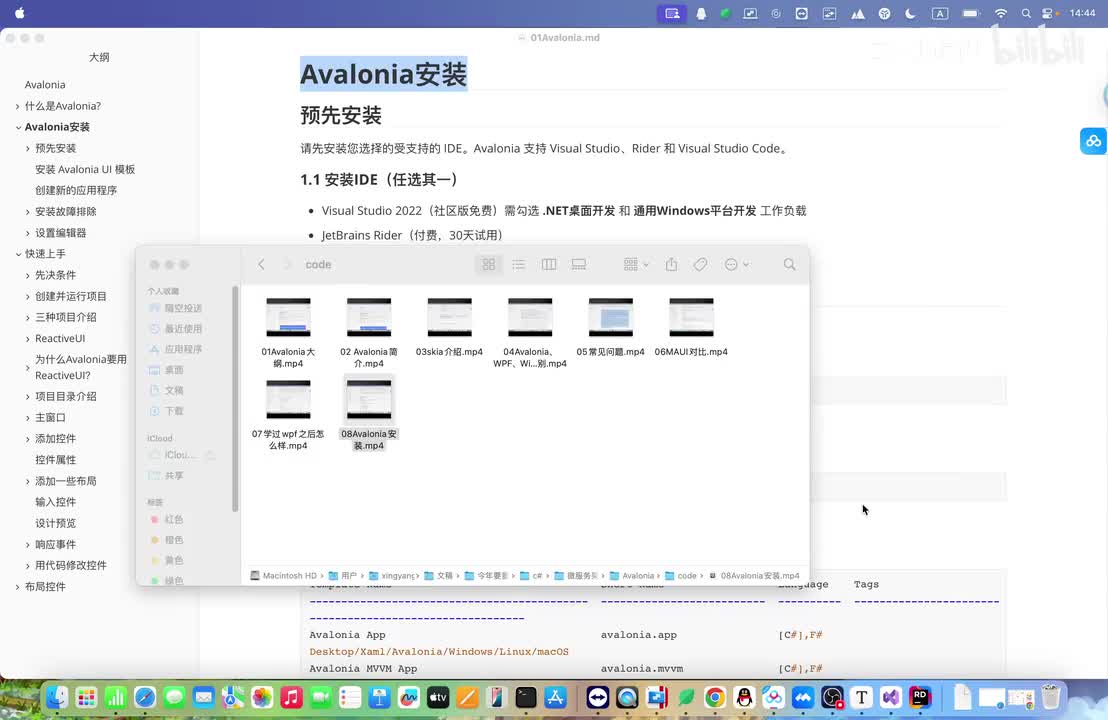
Task: Open Visual Studio icon in Dock
Action: (x=890, y=698)
